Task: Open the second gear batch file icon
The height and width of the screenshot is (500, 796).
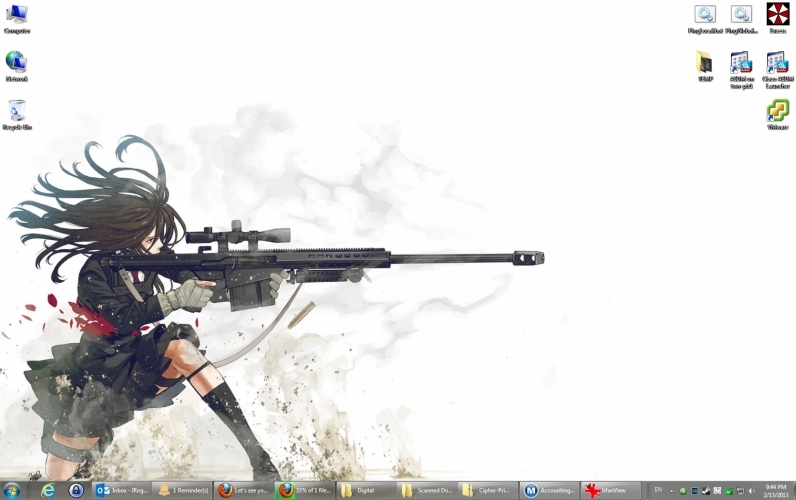Action: (741, 19)
